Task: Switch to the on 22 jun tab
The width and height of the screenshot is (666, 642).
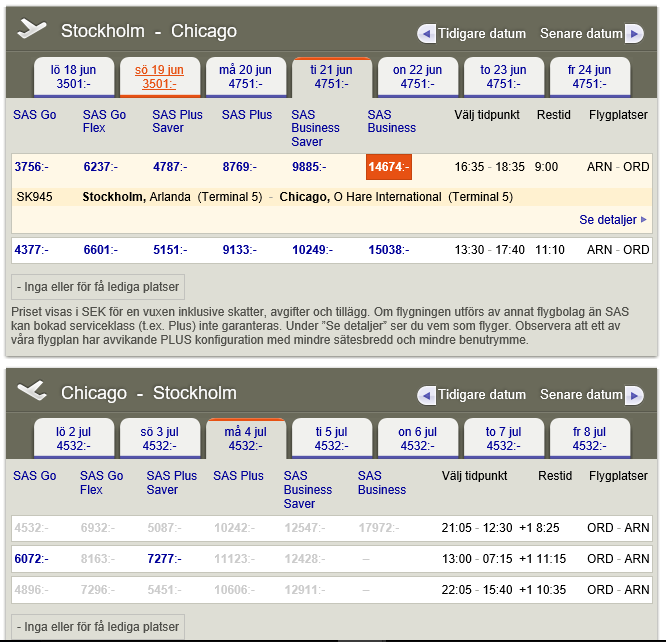Action: click(417, 77)
